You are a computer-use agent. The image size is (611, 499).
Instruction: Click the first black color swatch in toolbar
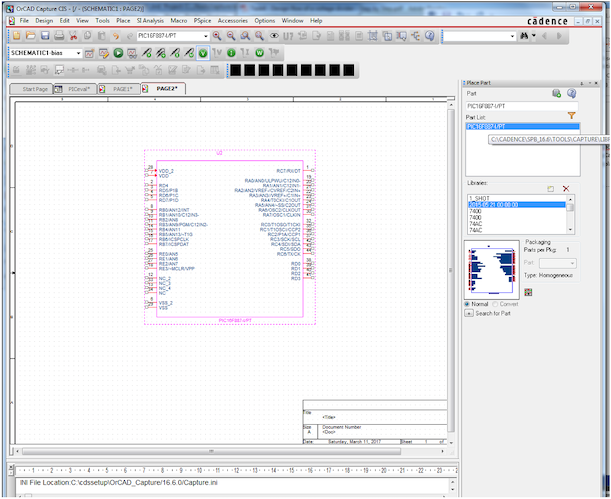(x=237, y=71)
